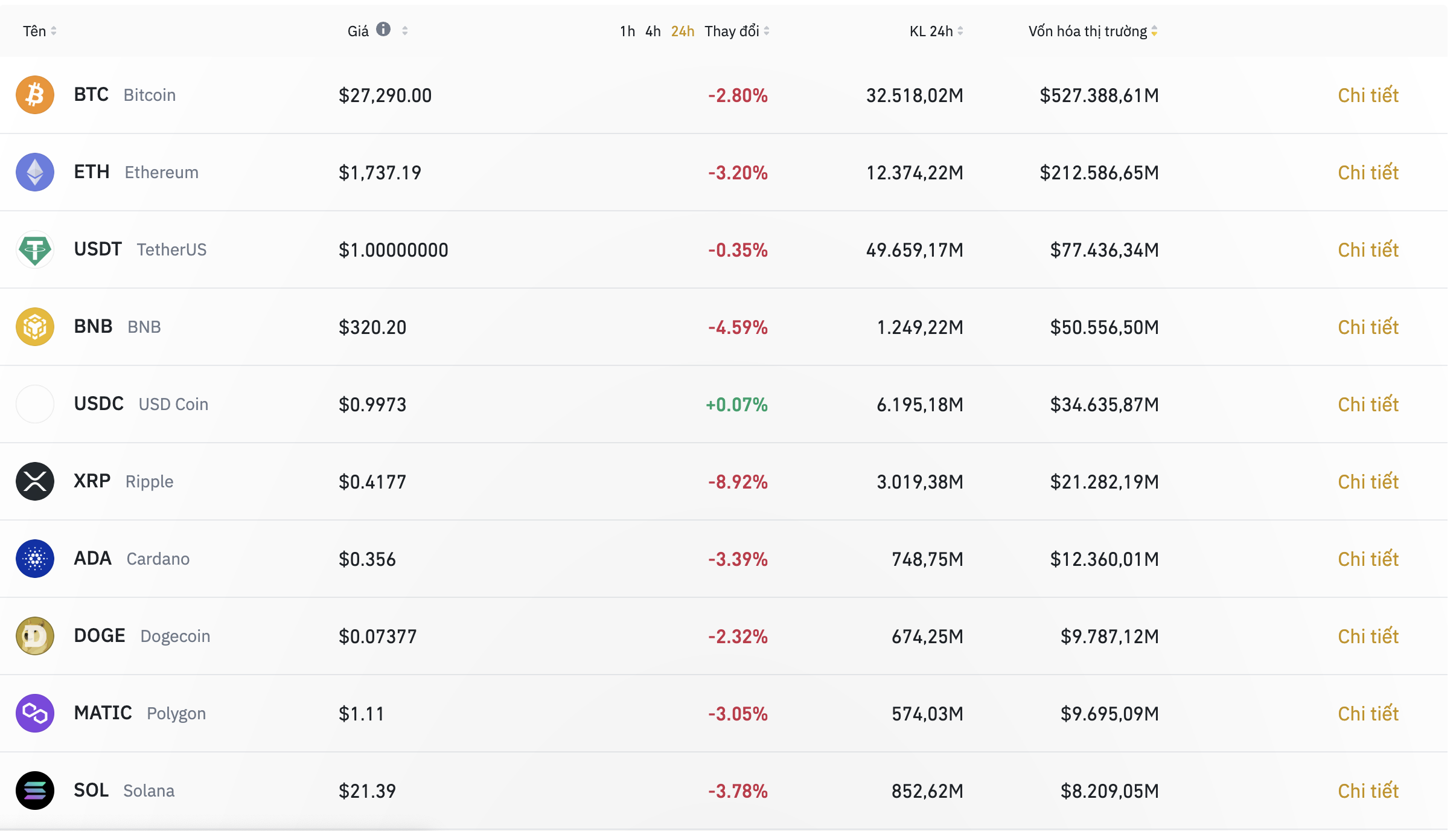The image size is (1456, 831).
Task: Click the BNB coin logo
Action: coord(35,327)
